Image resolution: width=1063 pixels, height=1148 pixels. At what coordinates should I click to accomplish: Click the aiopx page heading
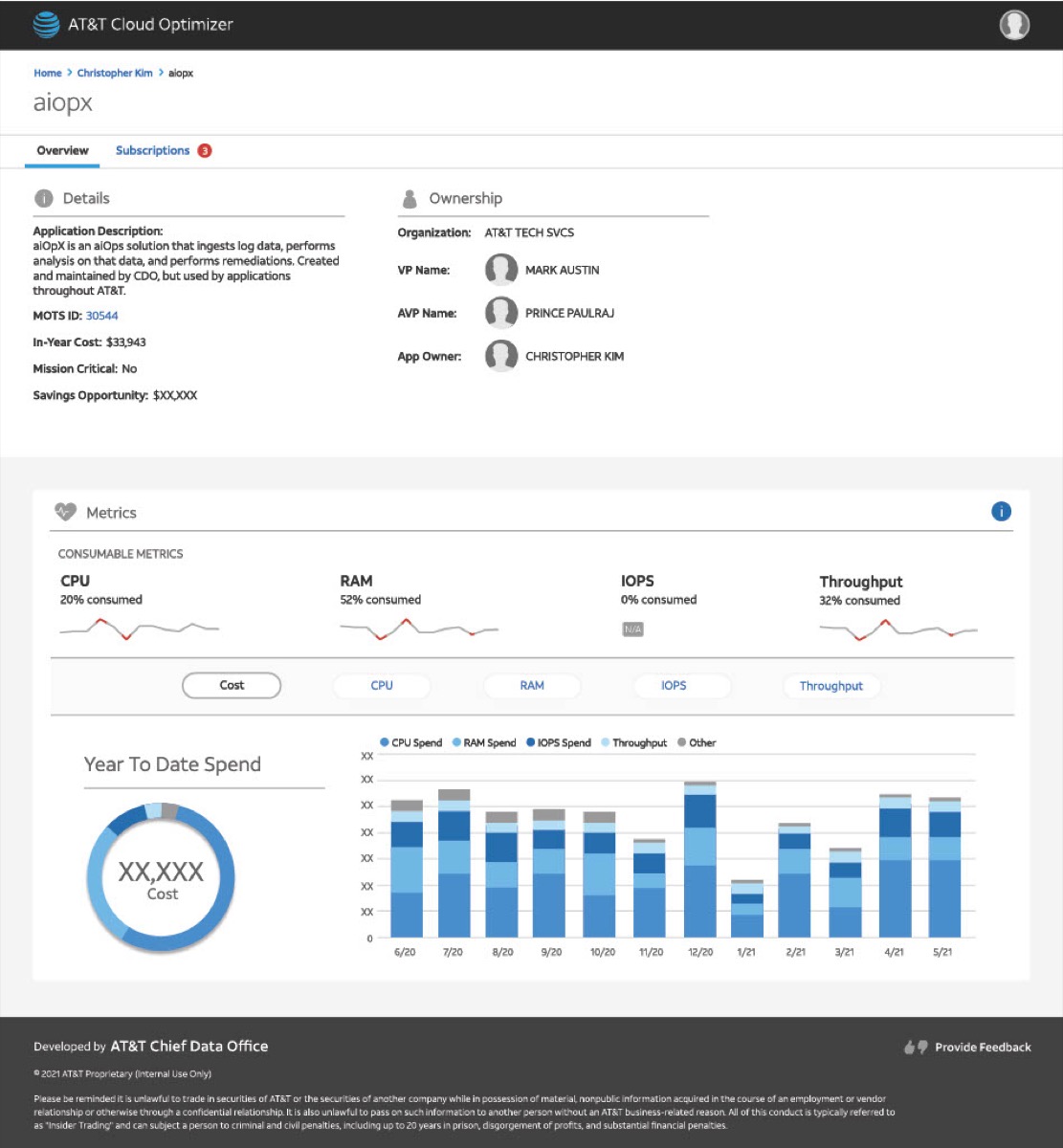pos(63,102)
